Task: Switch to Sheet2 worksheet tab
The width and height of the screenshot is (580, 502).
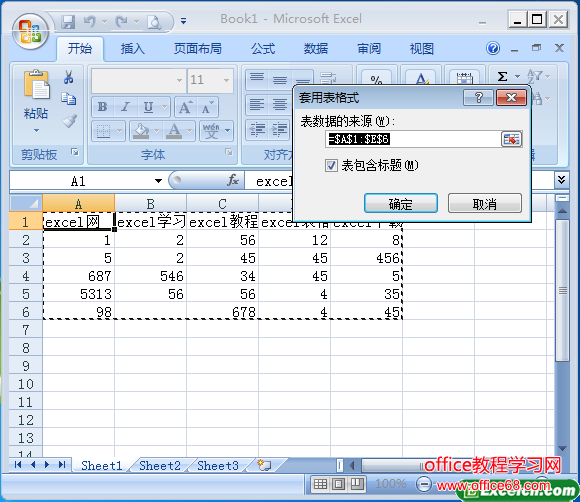Action: 160,466
